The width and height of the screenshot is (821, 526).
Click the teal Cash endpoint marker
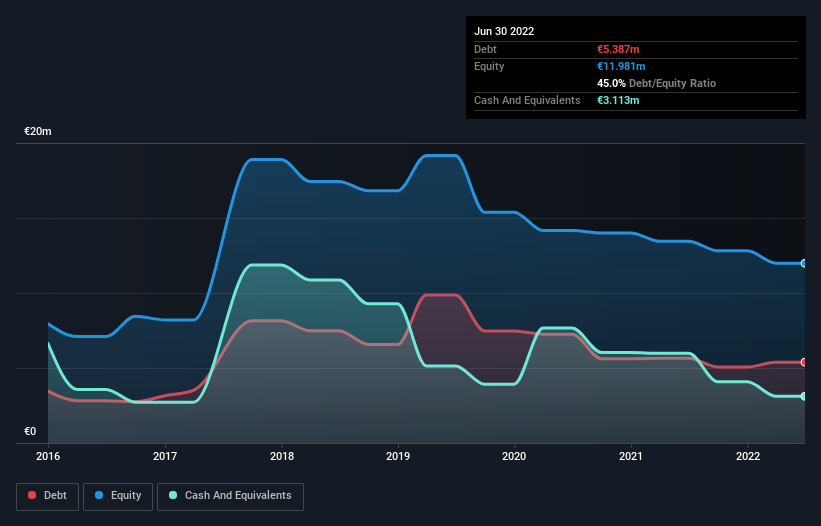tap(804, 396)
